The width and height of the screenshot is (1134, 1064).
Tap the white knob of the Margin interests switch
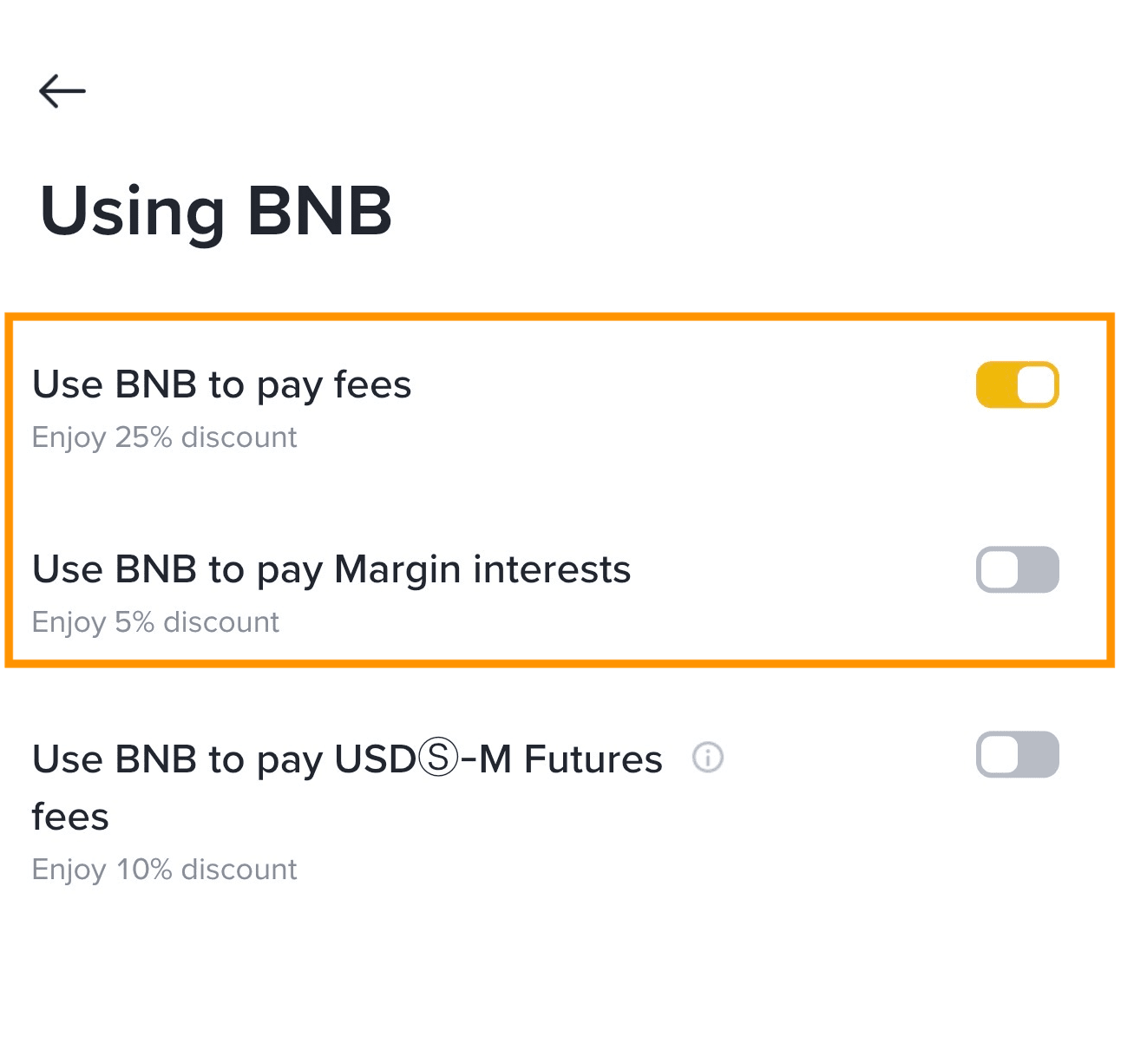click(1000, 570)
